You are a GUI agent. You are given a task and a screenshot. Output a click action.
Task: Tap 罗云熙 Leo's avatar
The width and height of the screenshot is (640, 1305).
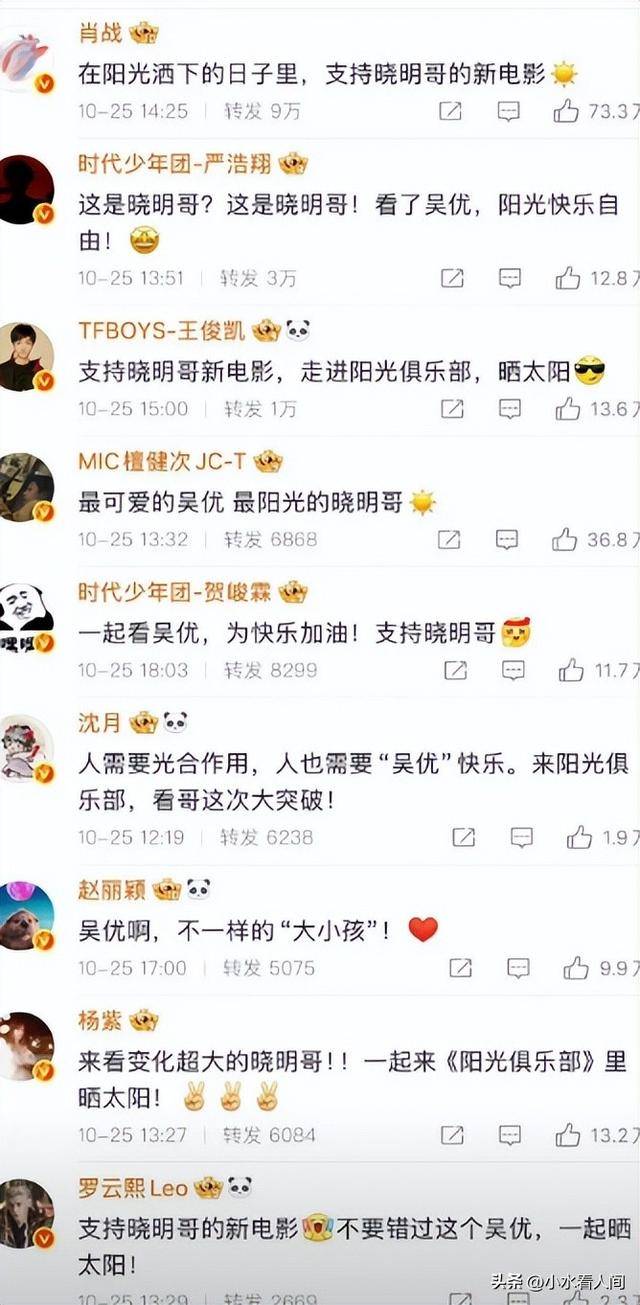26,1213
